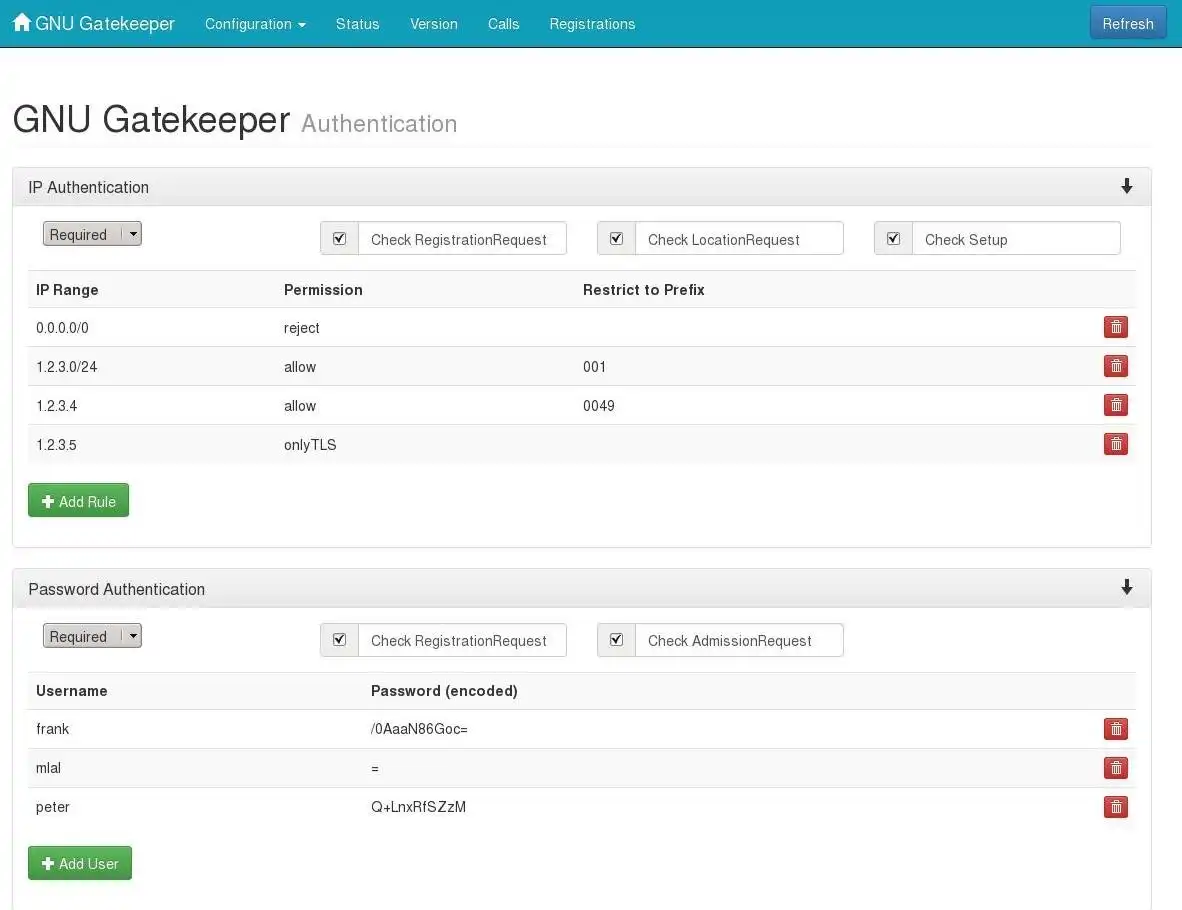The width and height of the screenshot is (1182, 910).
Task: Collapse the Password Authentication panel arrow
Action: click(1126, 587)
